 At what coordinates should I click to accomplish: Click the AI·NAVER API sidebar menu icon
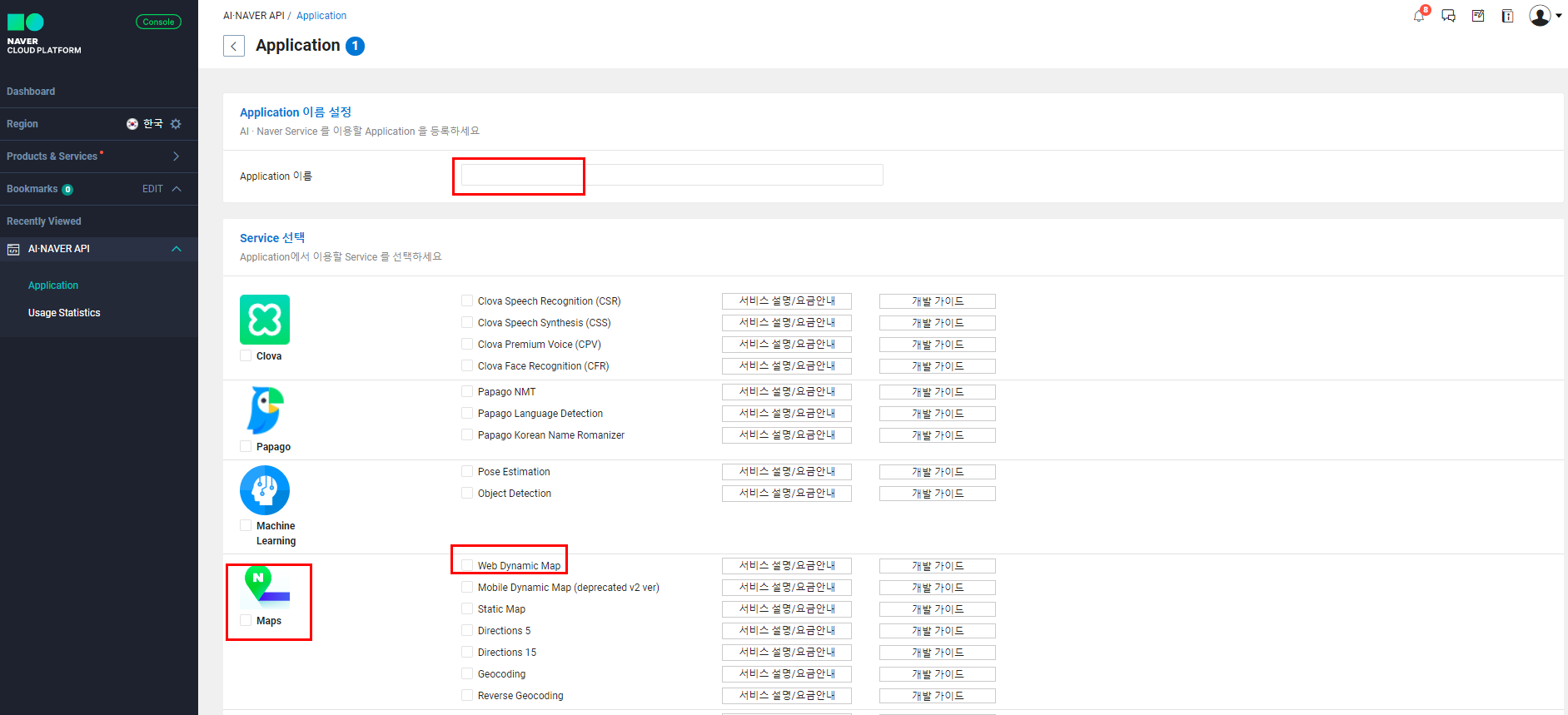coord(13,250)
